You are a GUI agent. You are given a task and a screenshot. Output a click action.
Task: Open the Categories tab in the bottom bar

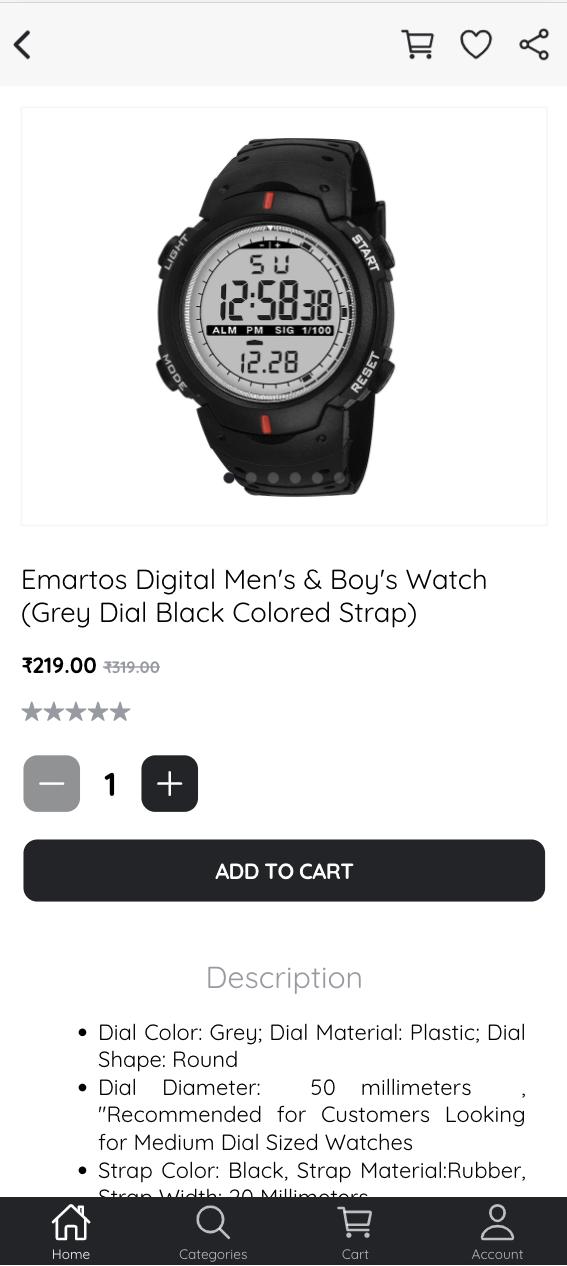click(x=213, y=1232)
